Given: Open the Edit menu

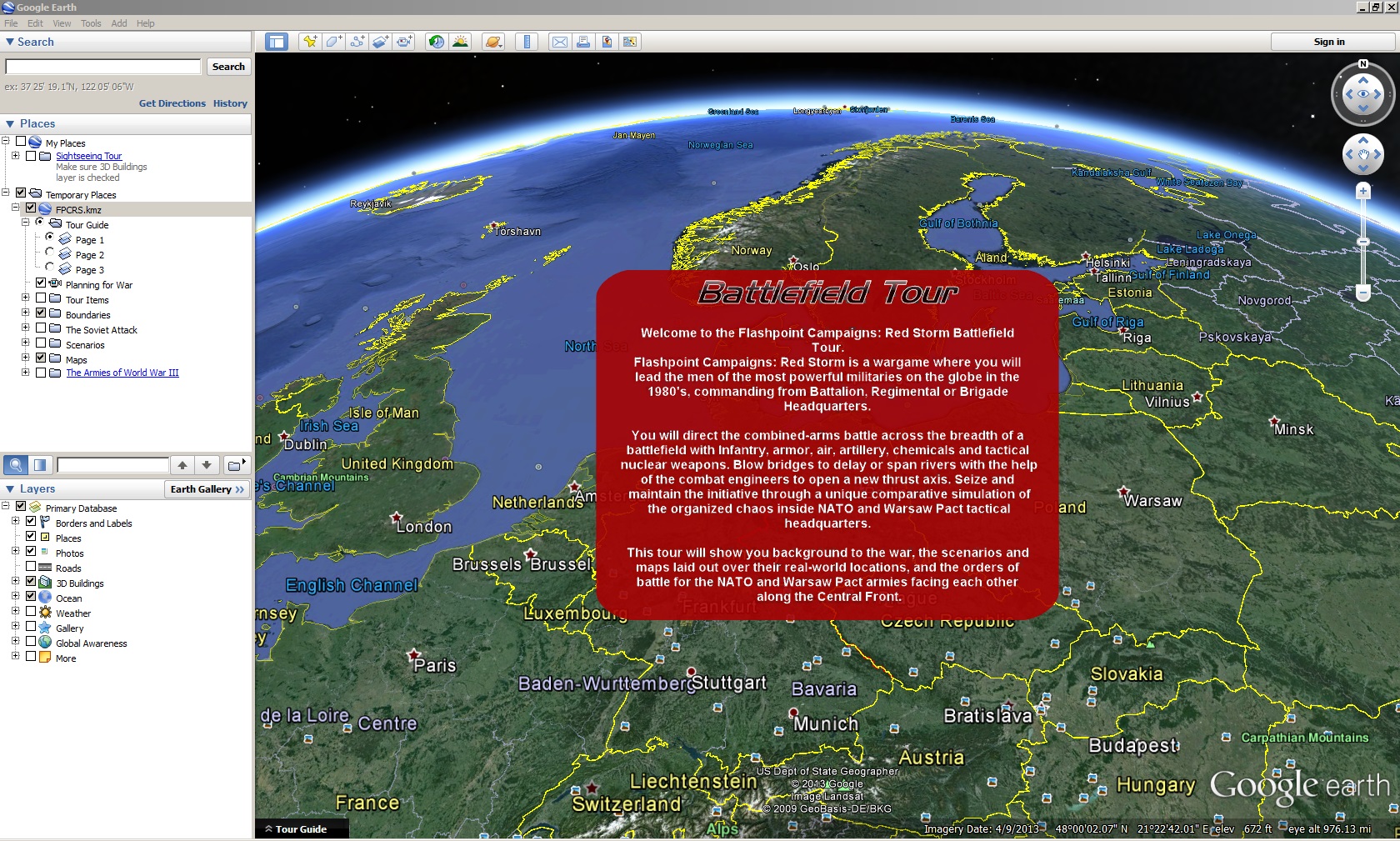Looking at the screenshot, I should pyautogui.click(x=35, y=23).
